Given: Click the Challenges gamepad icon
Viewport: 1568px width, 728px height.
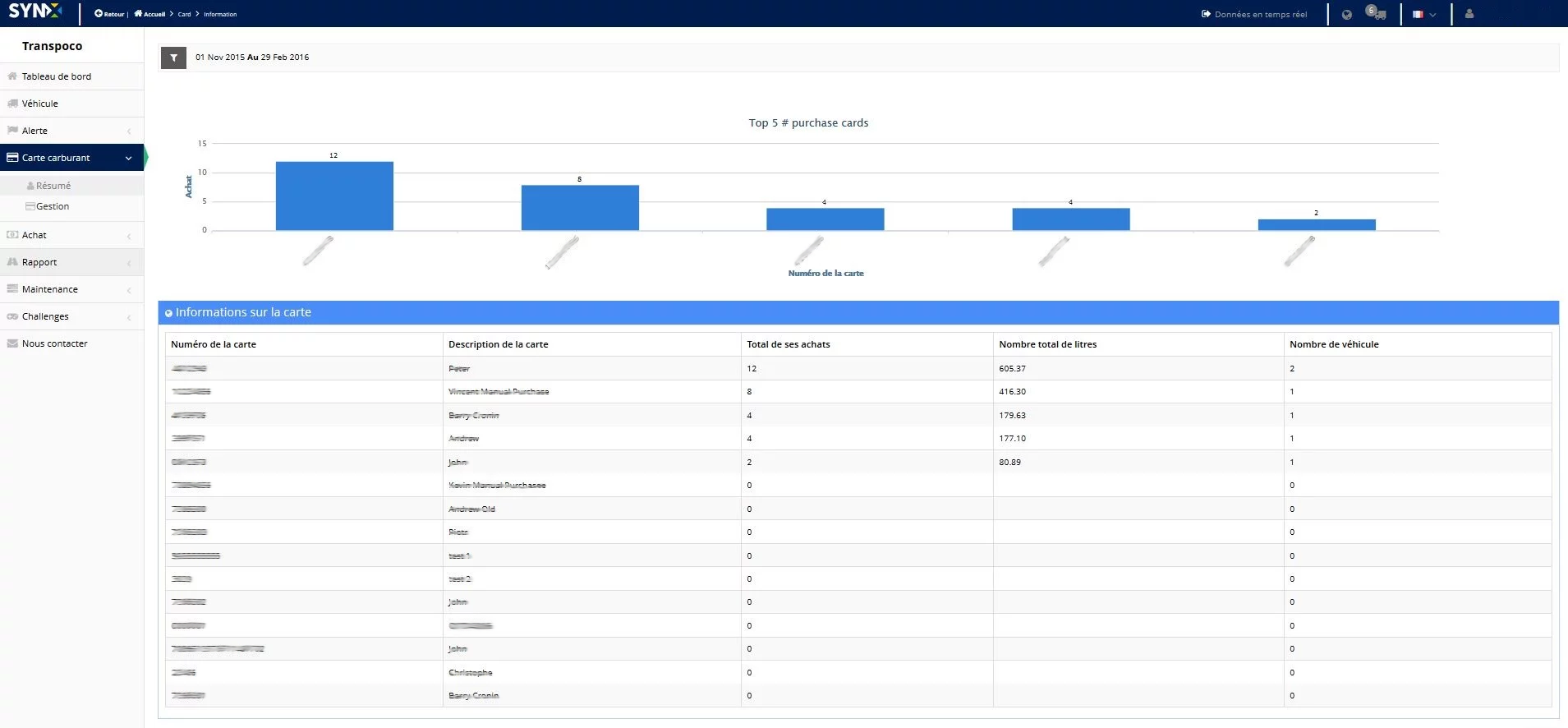Looking at the screenshot, I should click(12, 316).
